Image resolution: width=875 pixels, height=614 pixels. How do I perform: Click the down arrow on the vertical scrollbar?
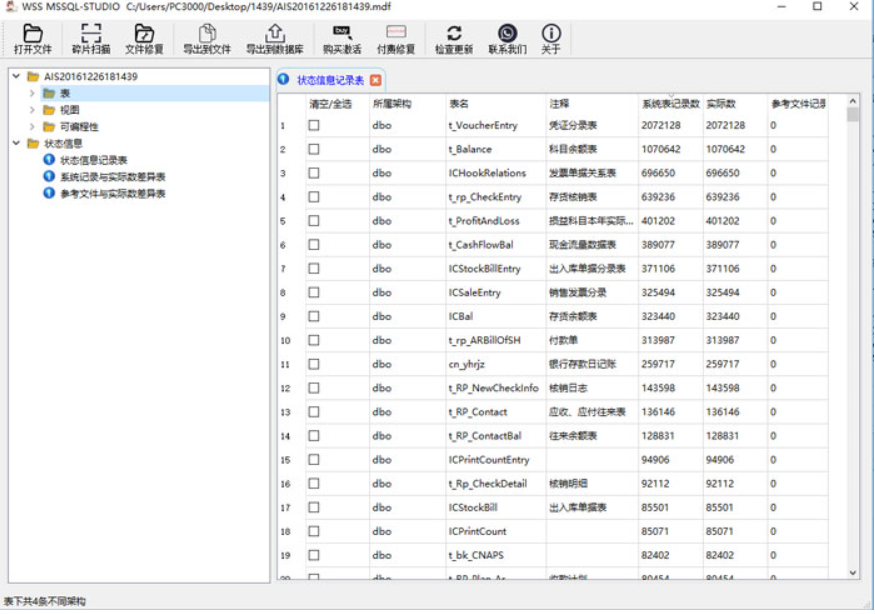coord(854,572)
